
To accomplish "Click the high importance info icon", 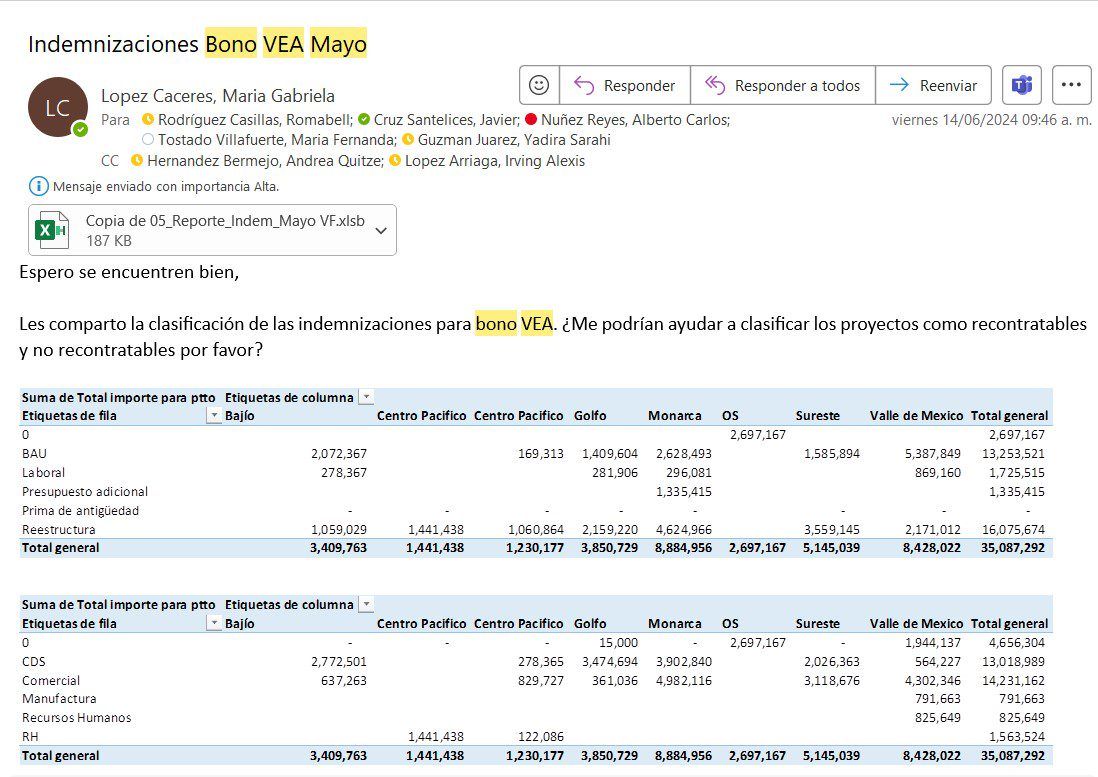I will tap(38, 186).
